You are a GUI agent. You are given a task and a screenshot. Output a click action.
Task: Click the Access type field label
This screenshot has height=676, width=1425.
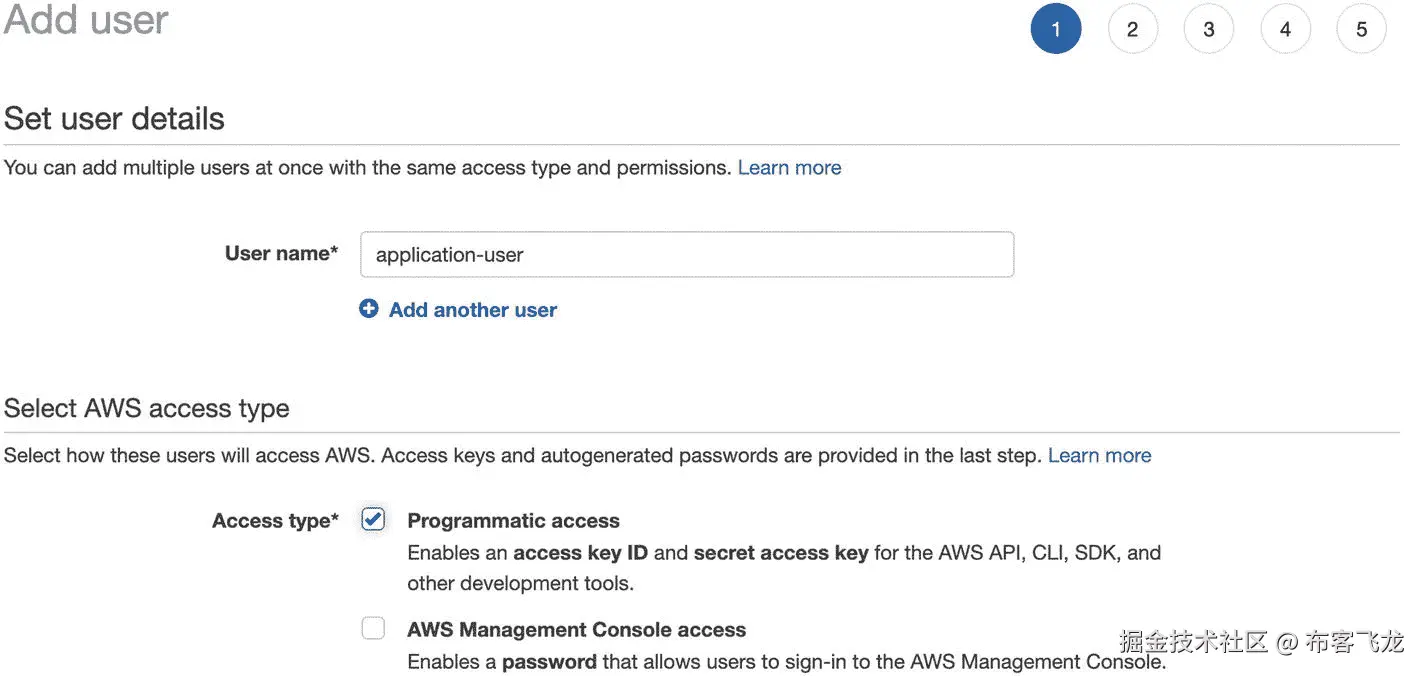(275, 521)
